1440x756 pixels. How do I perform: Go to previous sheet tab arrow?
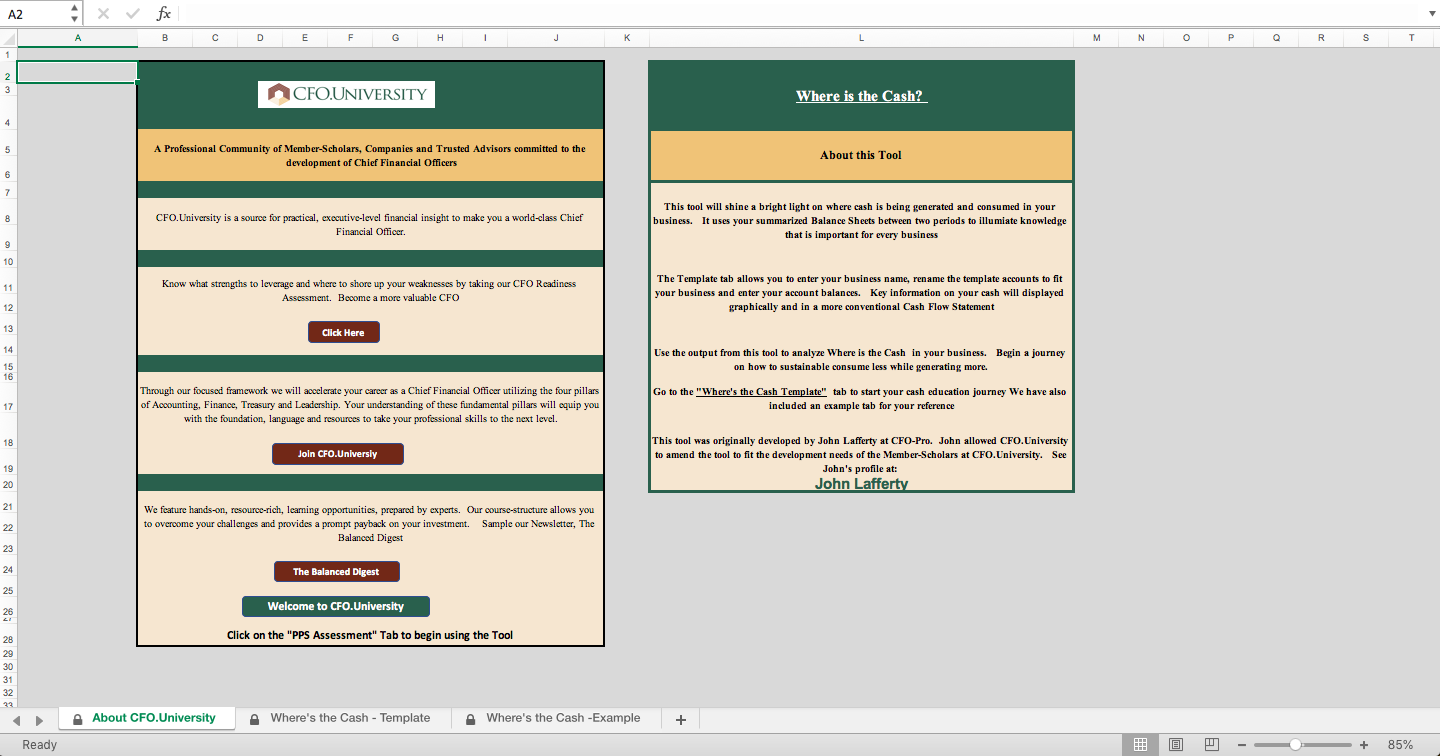15,720
